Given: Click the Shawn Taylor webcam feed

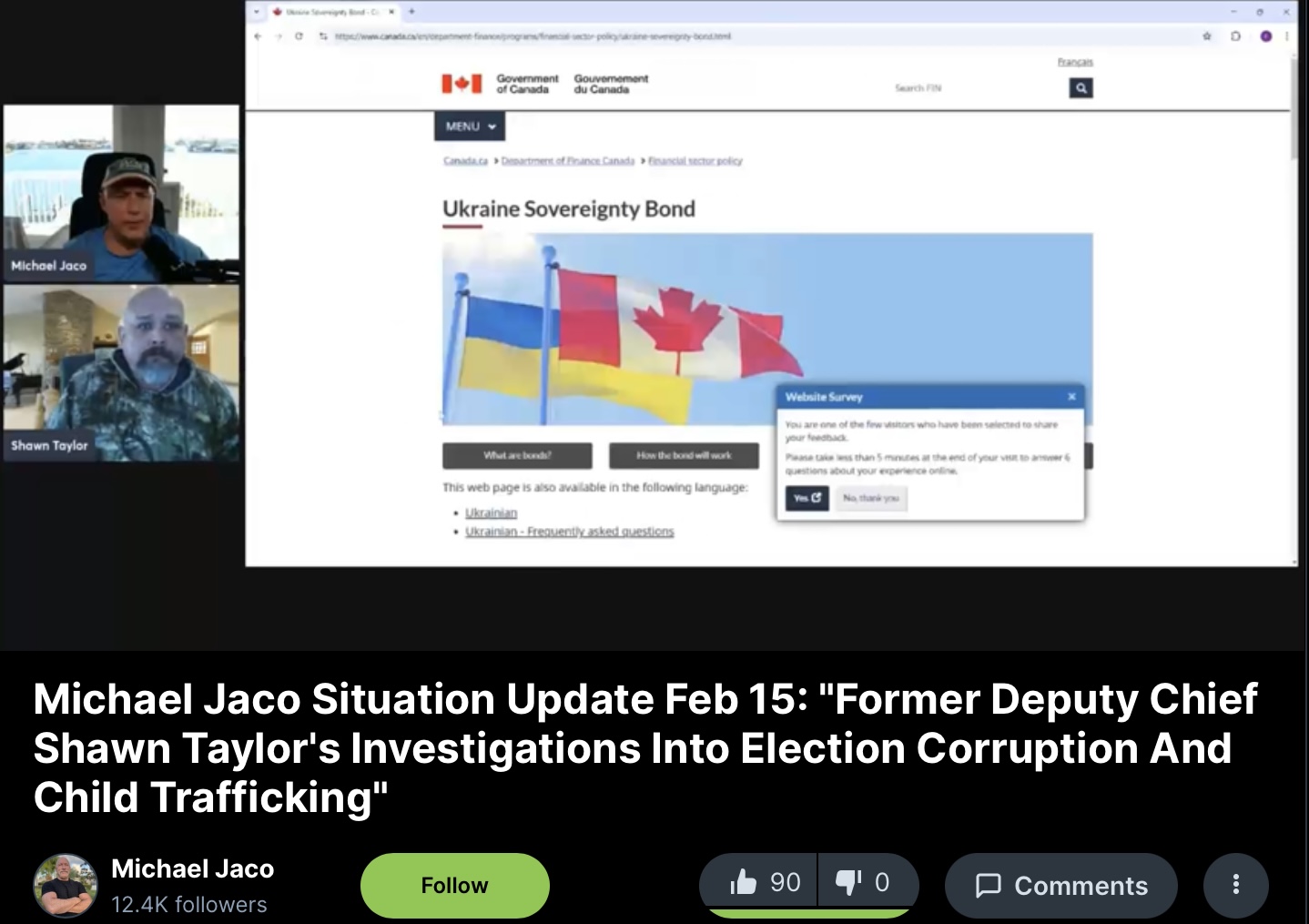Looking at the screenshot, I should click(122, 373).
